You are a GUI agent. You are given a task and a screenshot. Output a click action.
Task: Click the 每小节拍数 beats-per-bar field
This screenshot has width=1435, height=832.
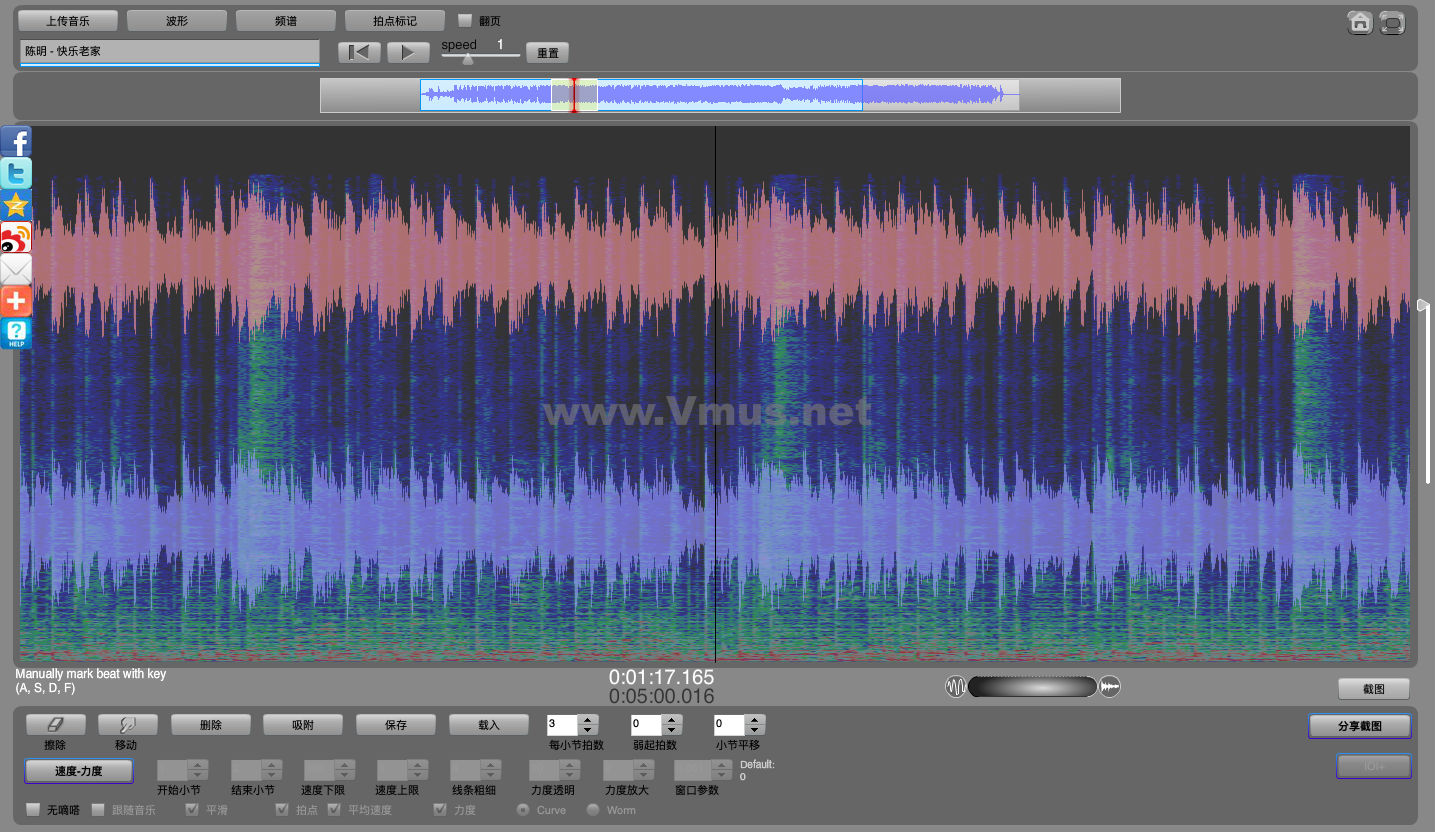click(x=562, y=725)
